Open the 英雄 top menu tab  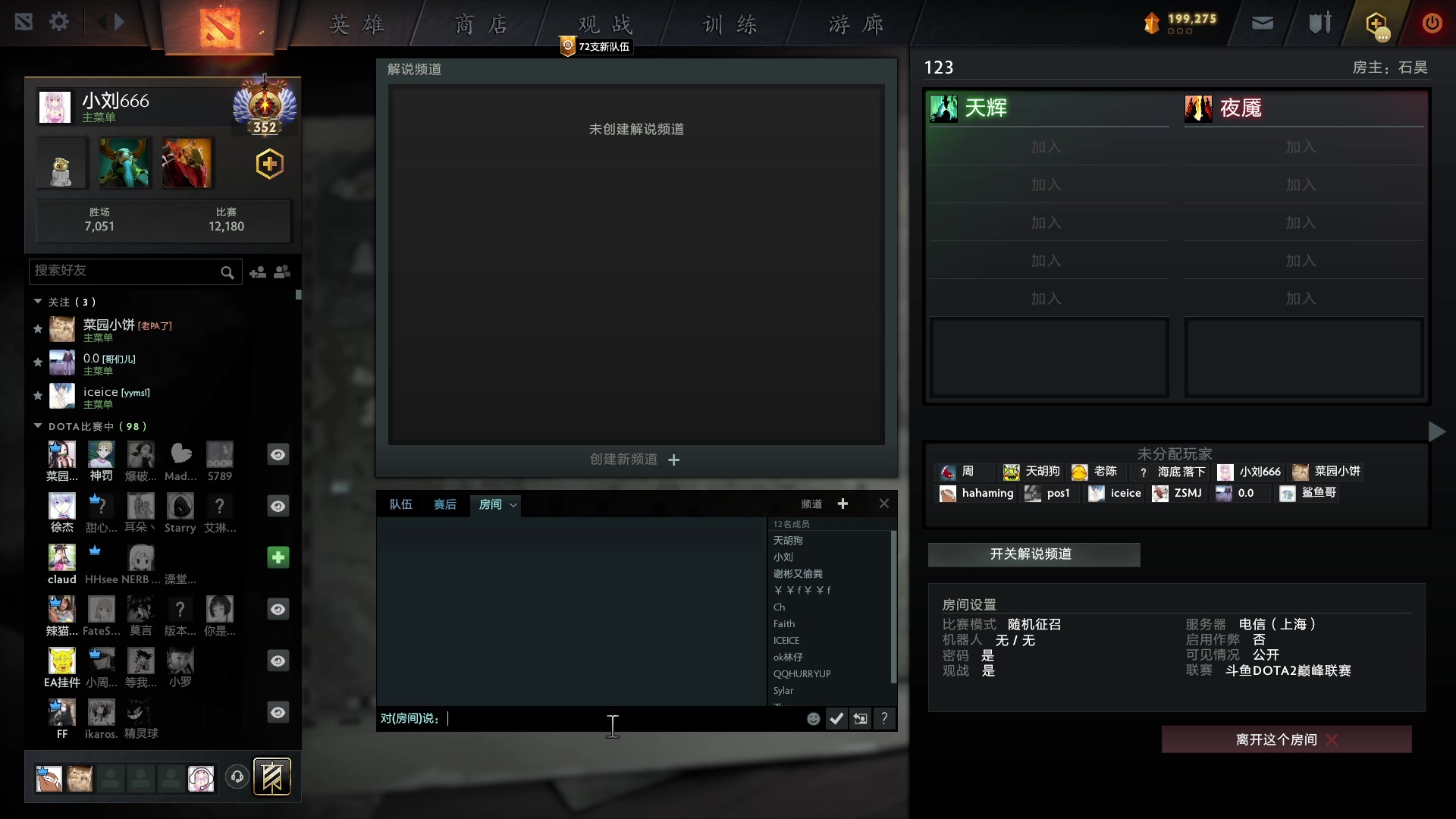tap(356, 25)
